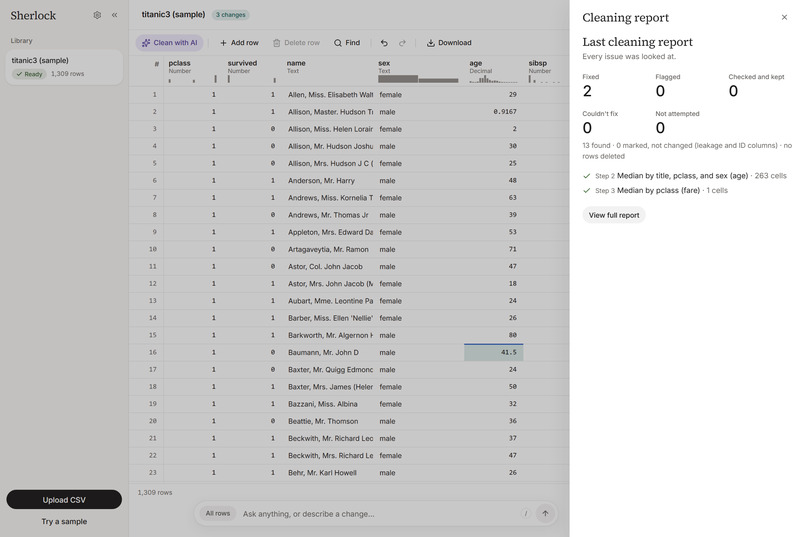Select the name column header
806x537 pixels.
tap(328, 71)
